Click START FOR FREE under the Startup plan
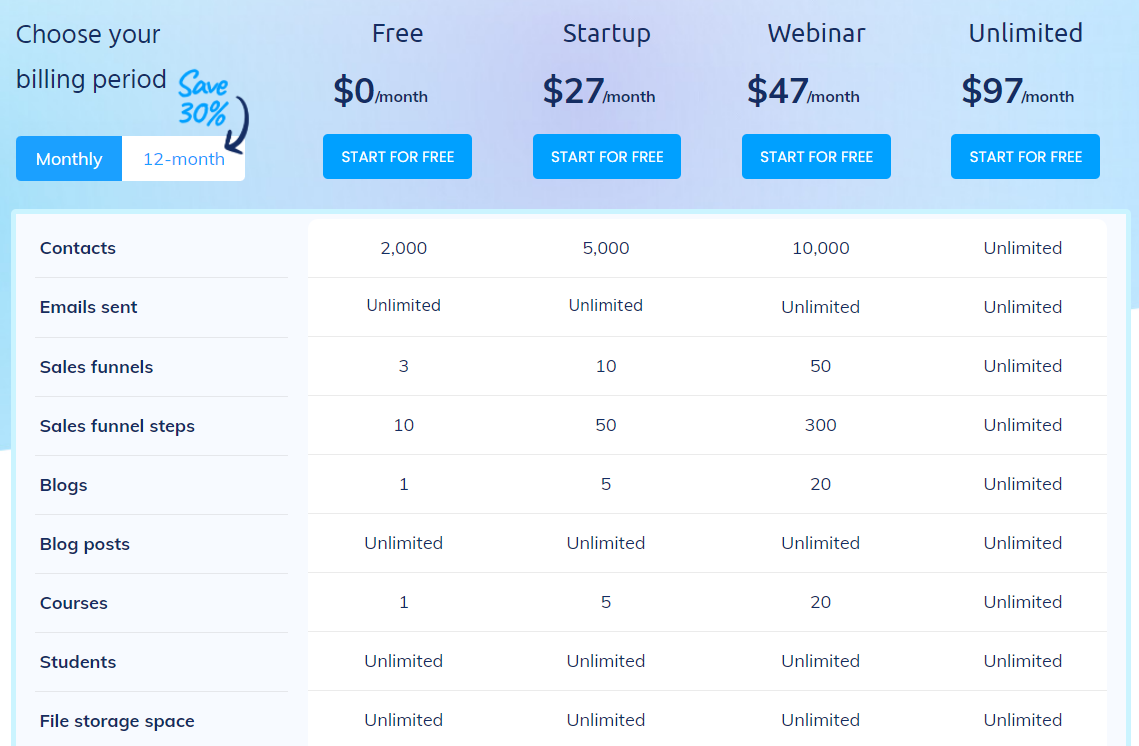The width and height of the screenshot is (1139, 746). point(606,156)
